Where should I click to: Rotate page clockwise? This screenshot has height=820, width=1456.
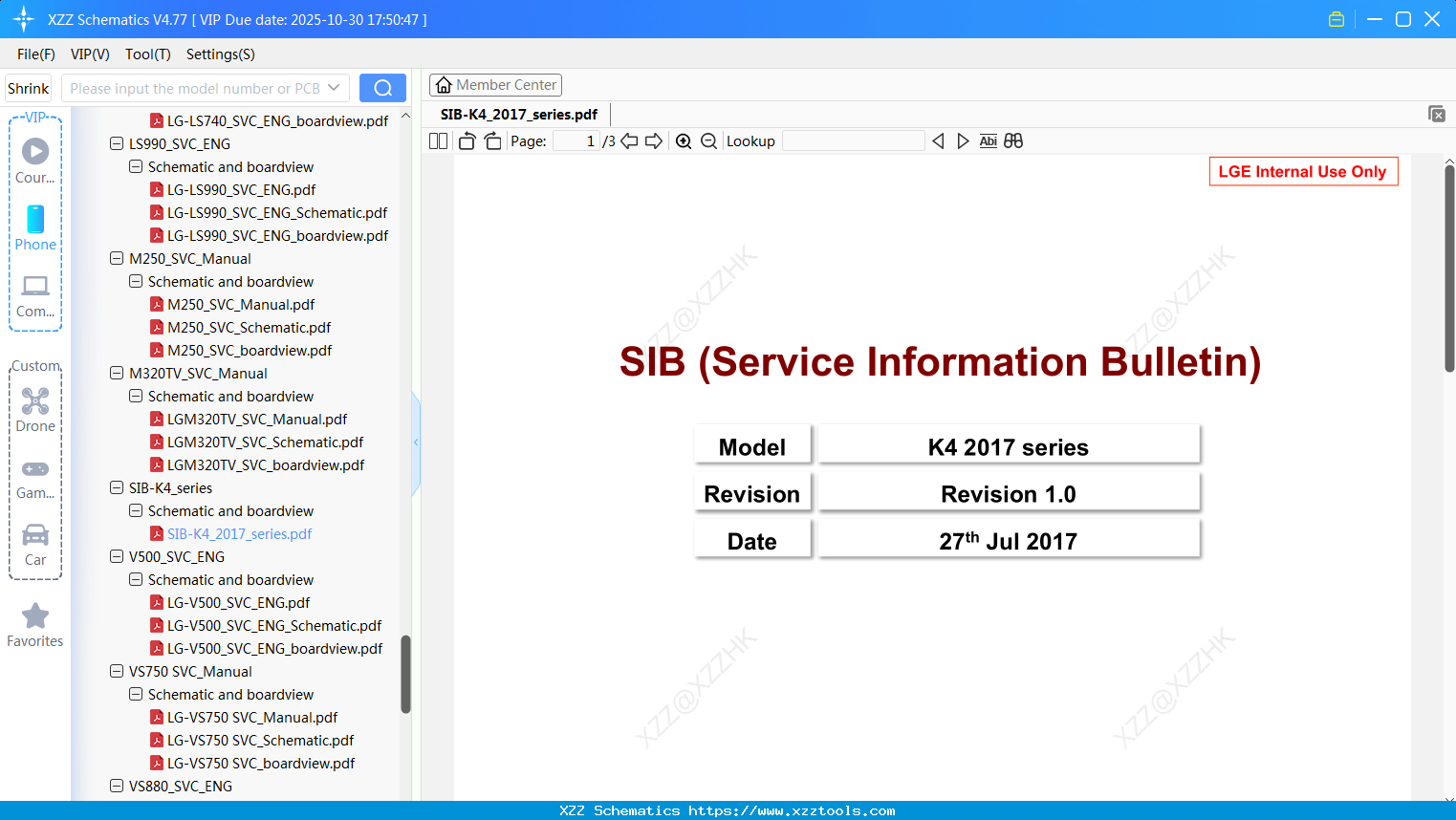pos(492,140)
